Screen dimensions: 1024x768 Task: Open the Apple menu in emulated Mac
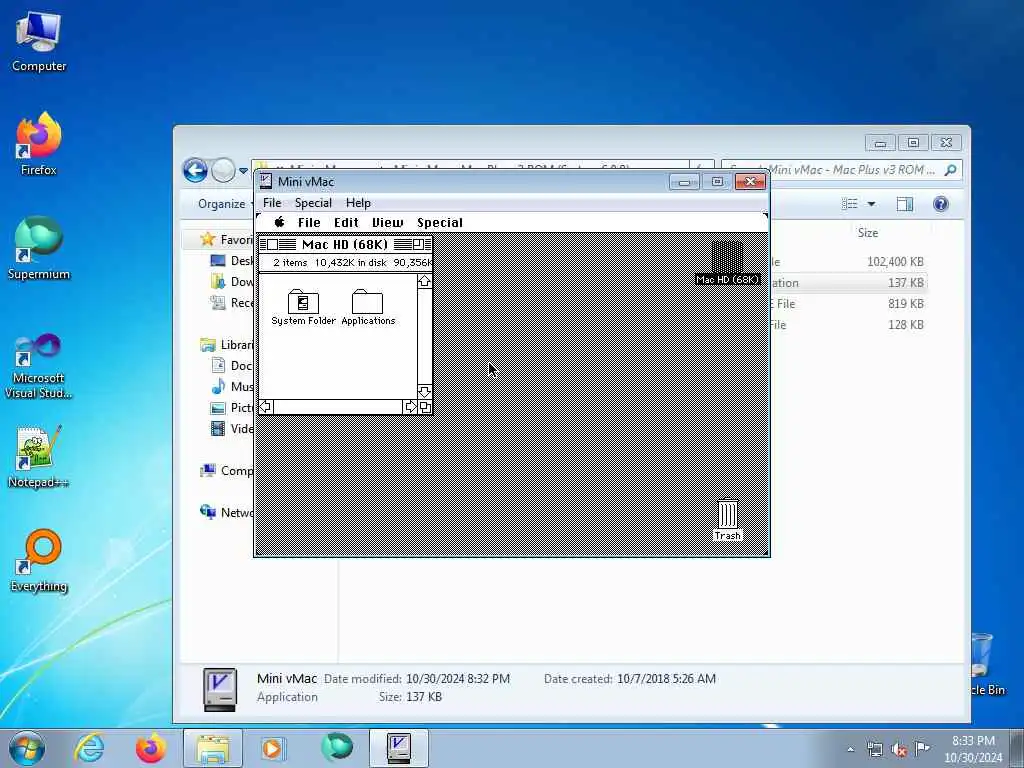[x=280, y=222]
